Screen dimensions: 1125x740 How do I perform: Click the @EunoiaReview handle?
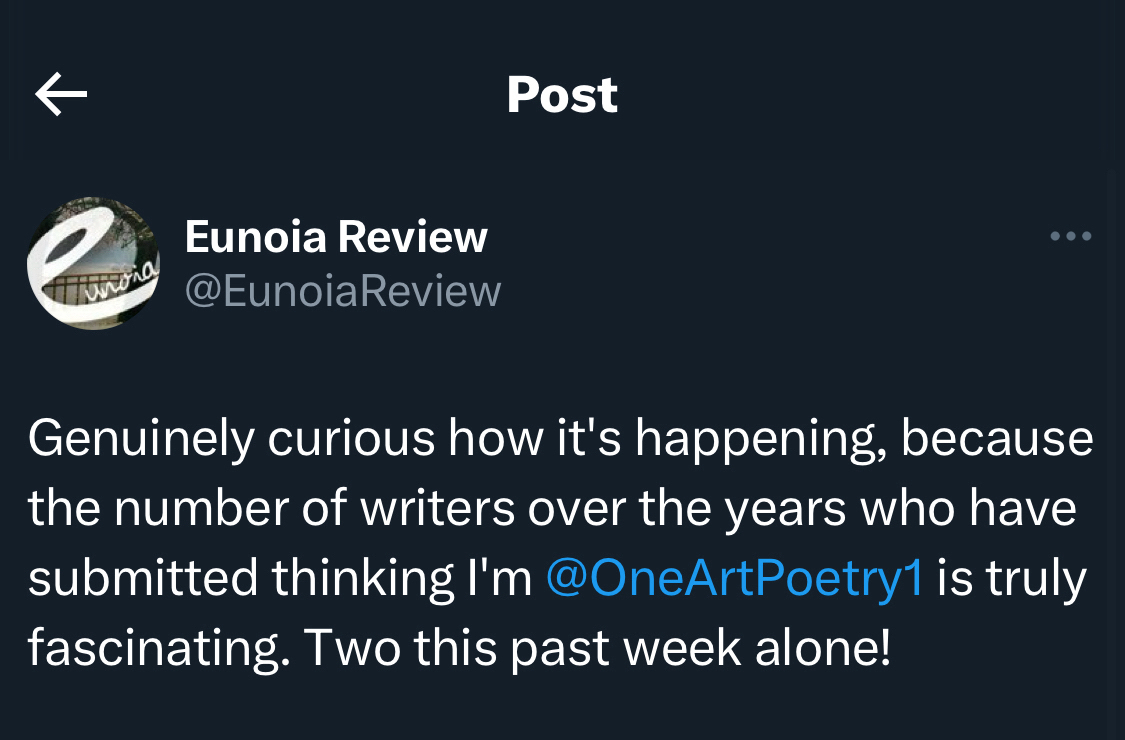(343, 291)
